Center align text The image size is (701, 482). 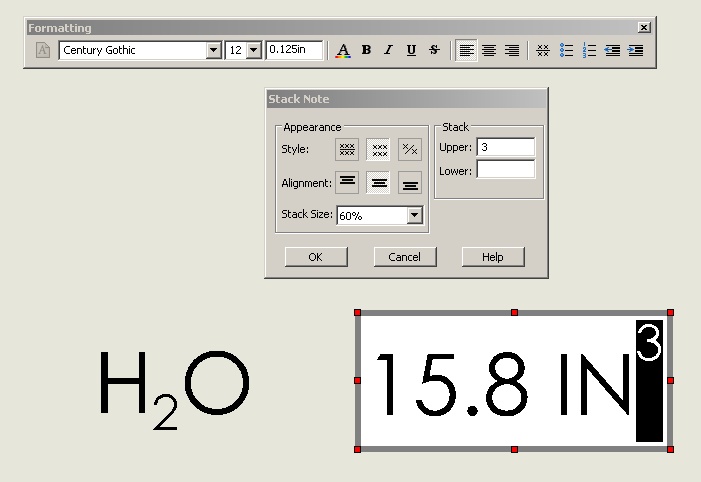point(489,50)
